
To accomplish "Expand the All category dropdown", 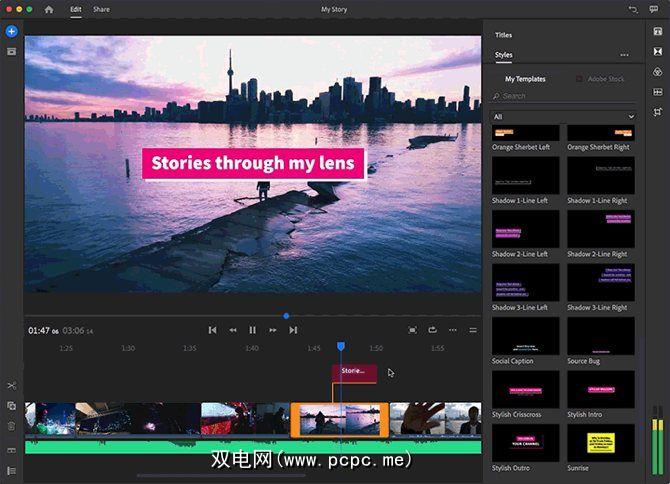I will pos(563,117).
